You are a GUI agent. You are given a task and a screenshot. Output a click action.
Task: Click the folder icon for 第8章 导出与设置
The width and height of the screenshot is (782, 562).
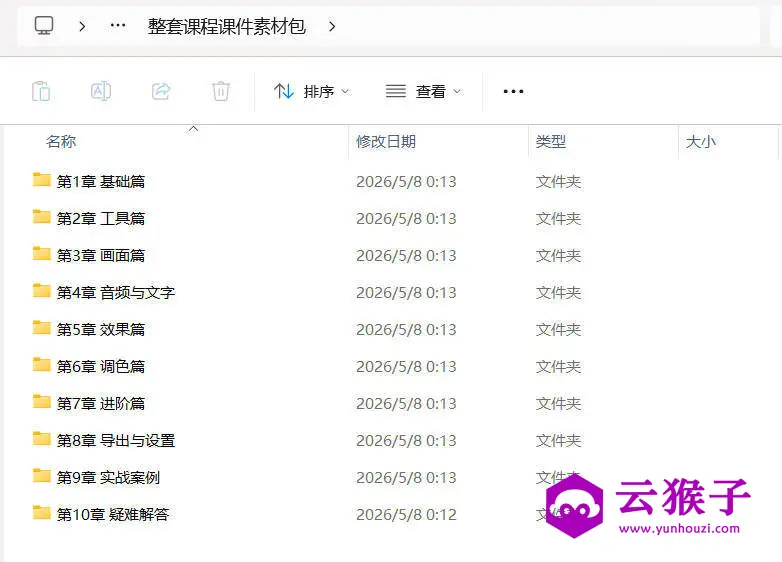41,438
